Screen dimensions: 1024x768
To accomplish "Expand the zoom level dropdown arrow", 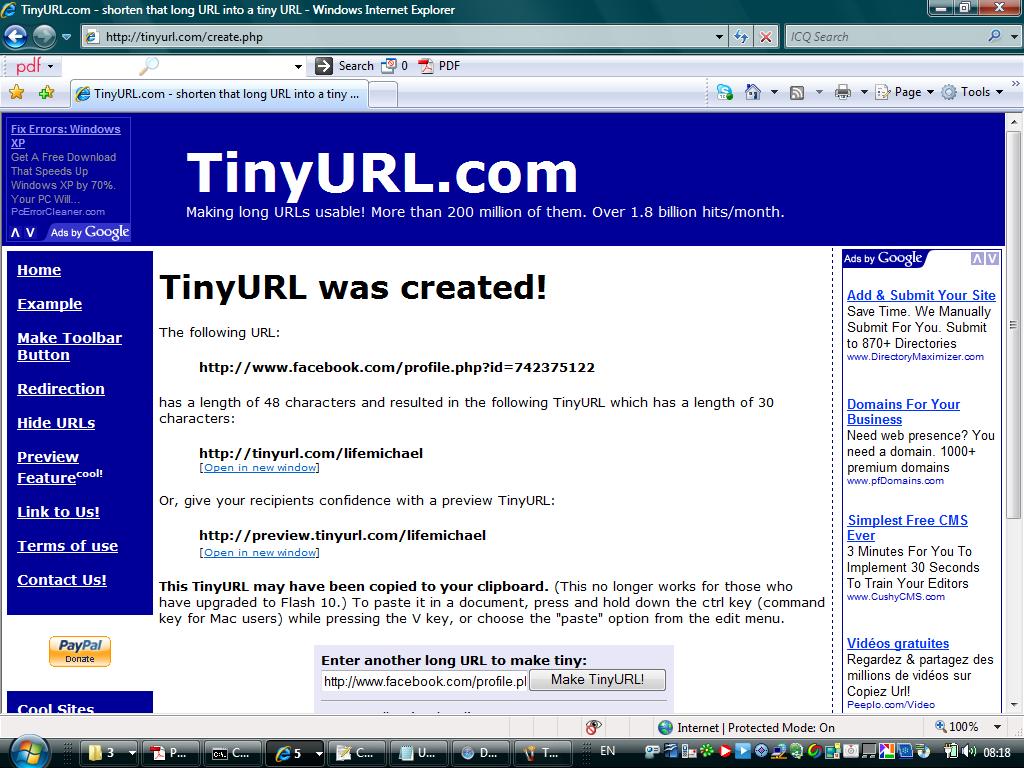I will coord(997,727).
